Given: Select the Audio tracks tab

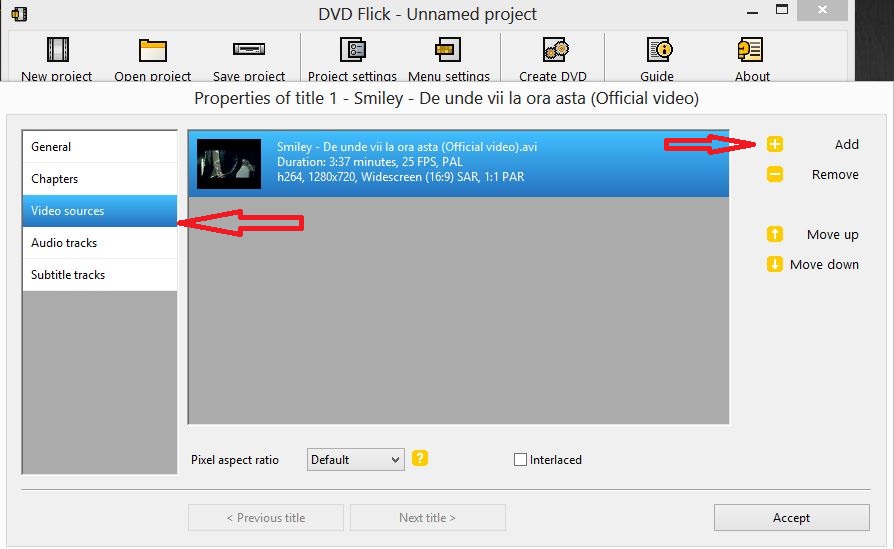Looking at the screenshot, I should click(x=99, y=243).
